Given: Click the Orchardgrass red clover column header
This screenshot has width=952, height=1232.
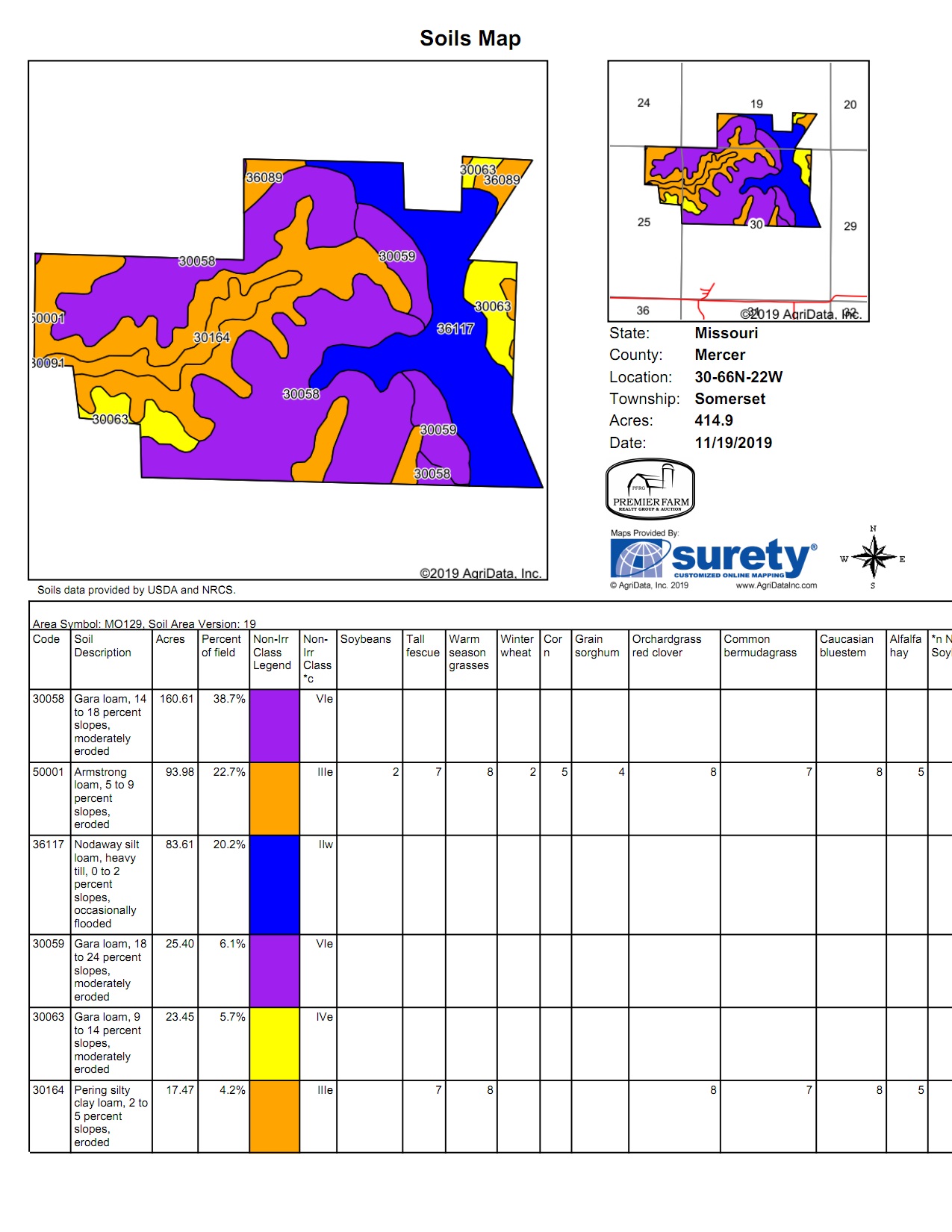Looking at the screenshot, I should (667, 646).
